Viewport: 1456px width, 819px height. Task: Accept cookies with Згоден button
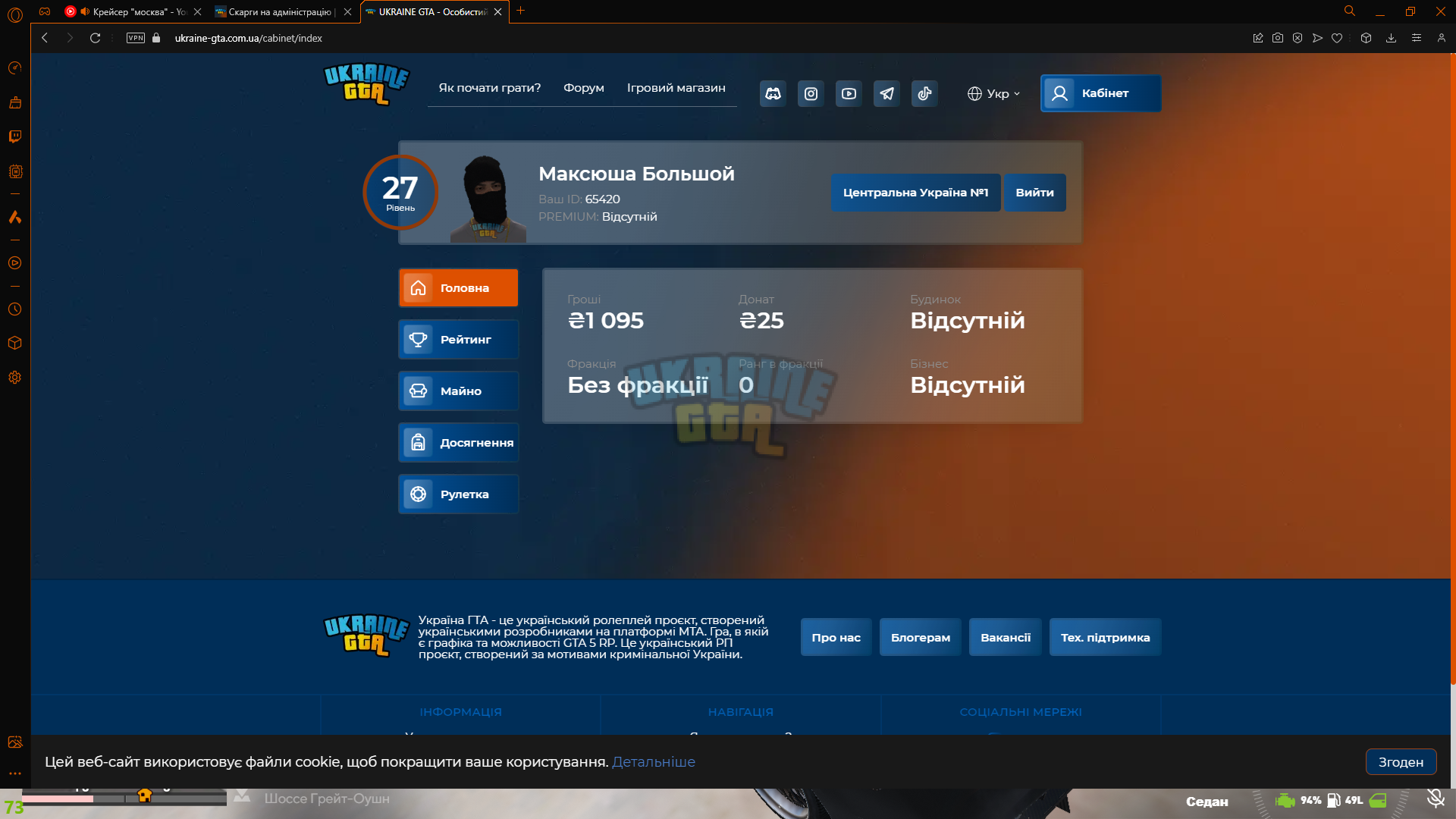1401,762
